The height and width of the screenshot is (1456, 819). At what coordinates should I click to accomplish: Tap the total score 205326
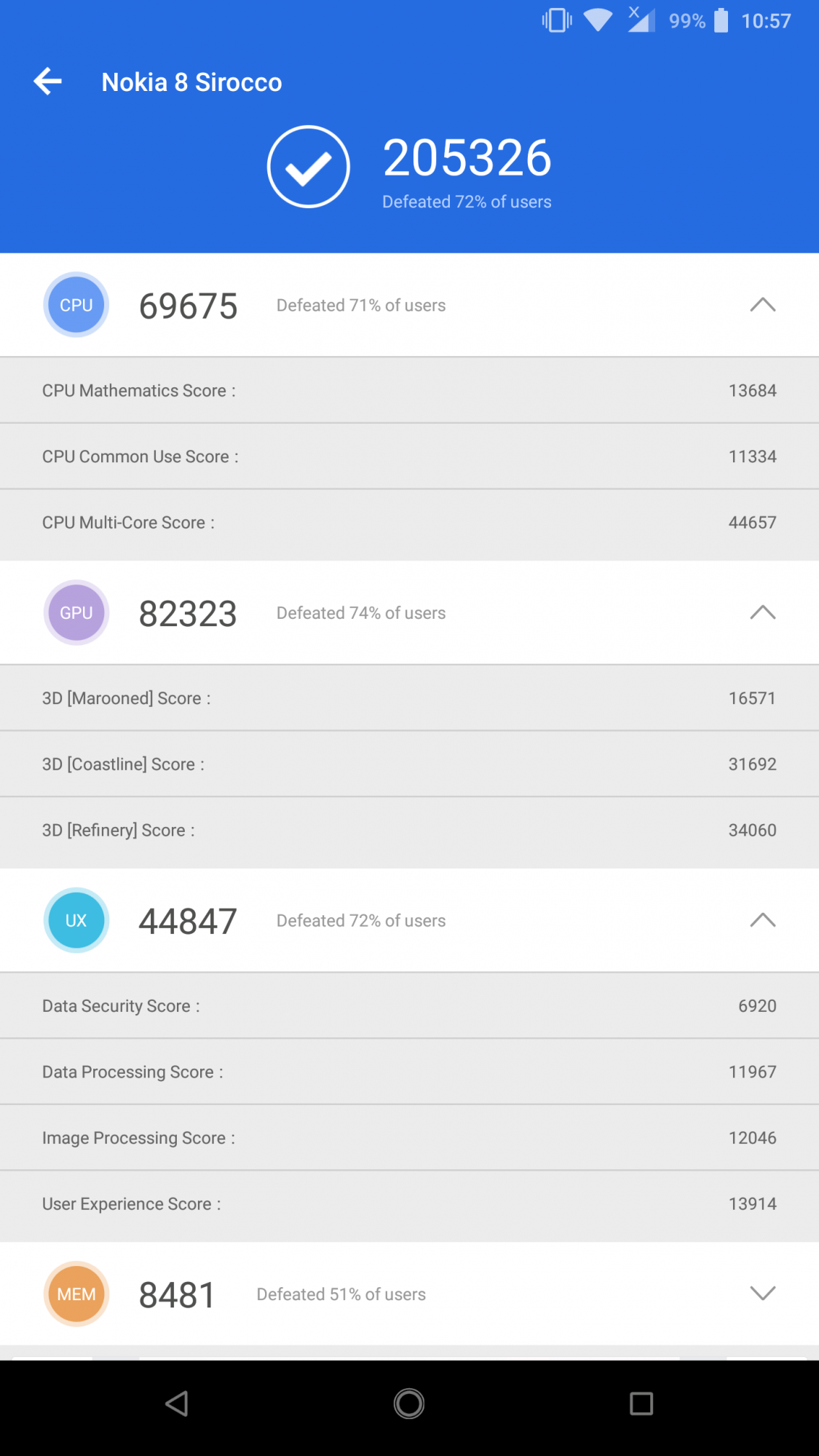click(x=467, y=158)
